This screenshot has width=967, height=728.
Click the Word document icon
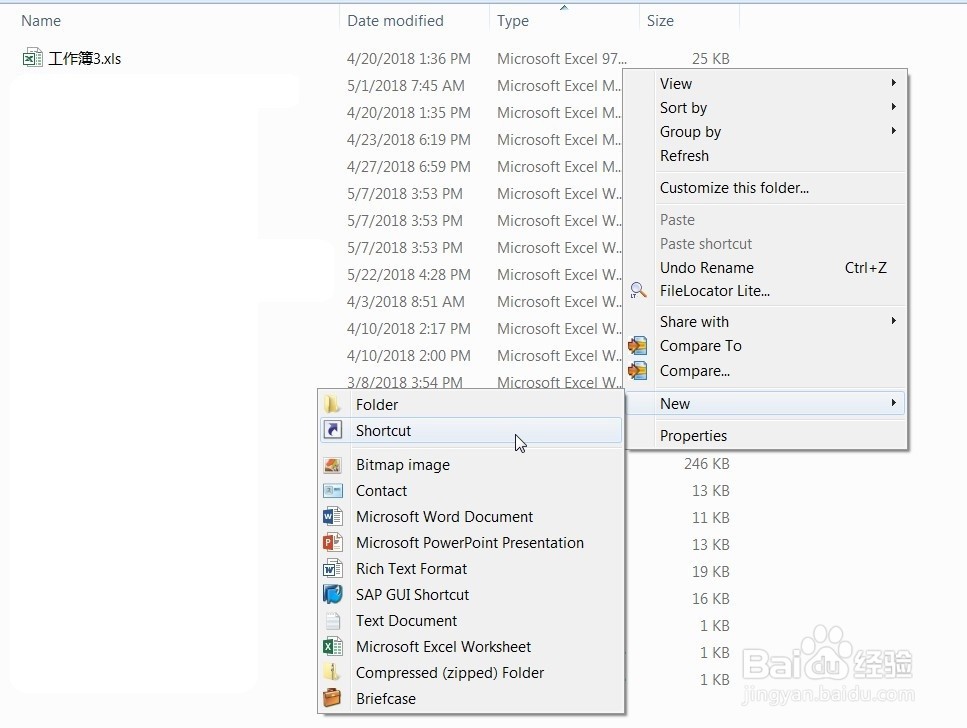(332, 516)
